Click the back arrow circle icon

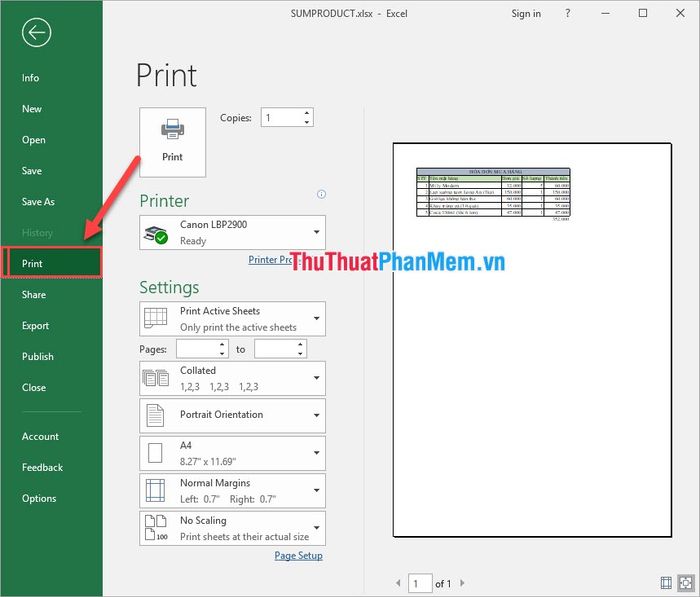[37, 33]
